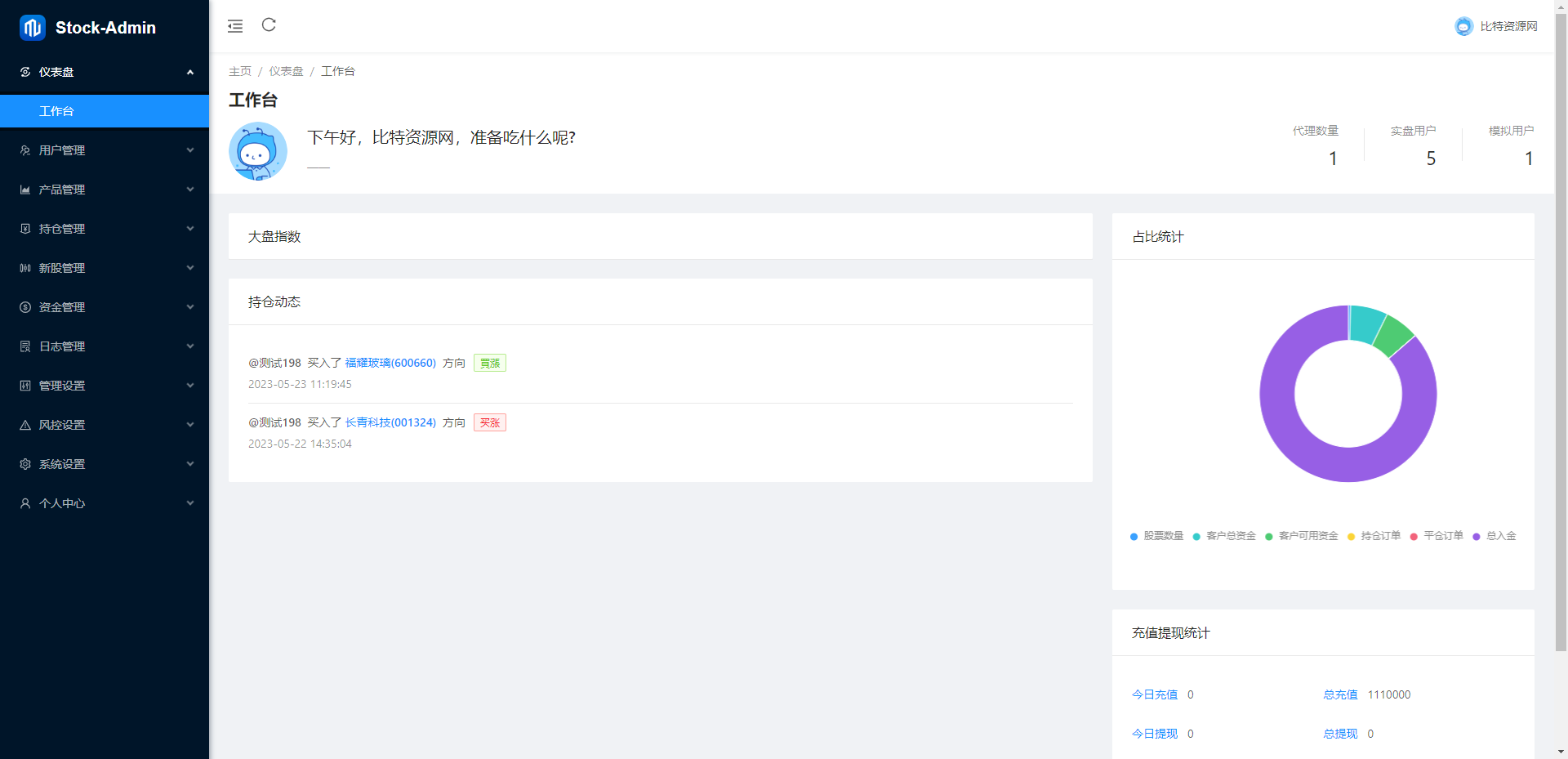Toggle the 持仓订单 legend item

[x=1380, y=536]
